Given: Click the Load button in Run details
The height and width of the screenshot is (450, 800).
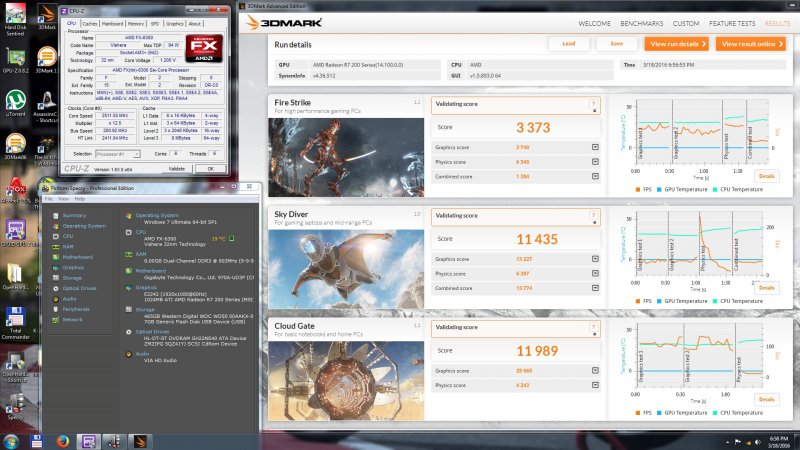Looking at the screenshot, I should pos(569,44).
